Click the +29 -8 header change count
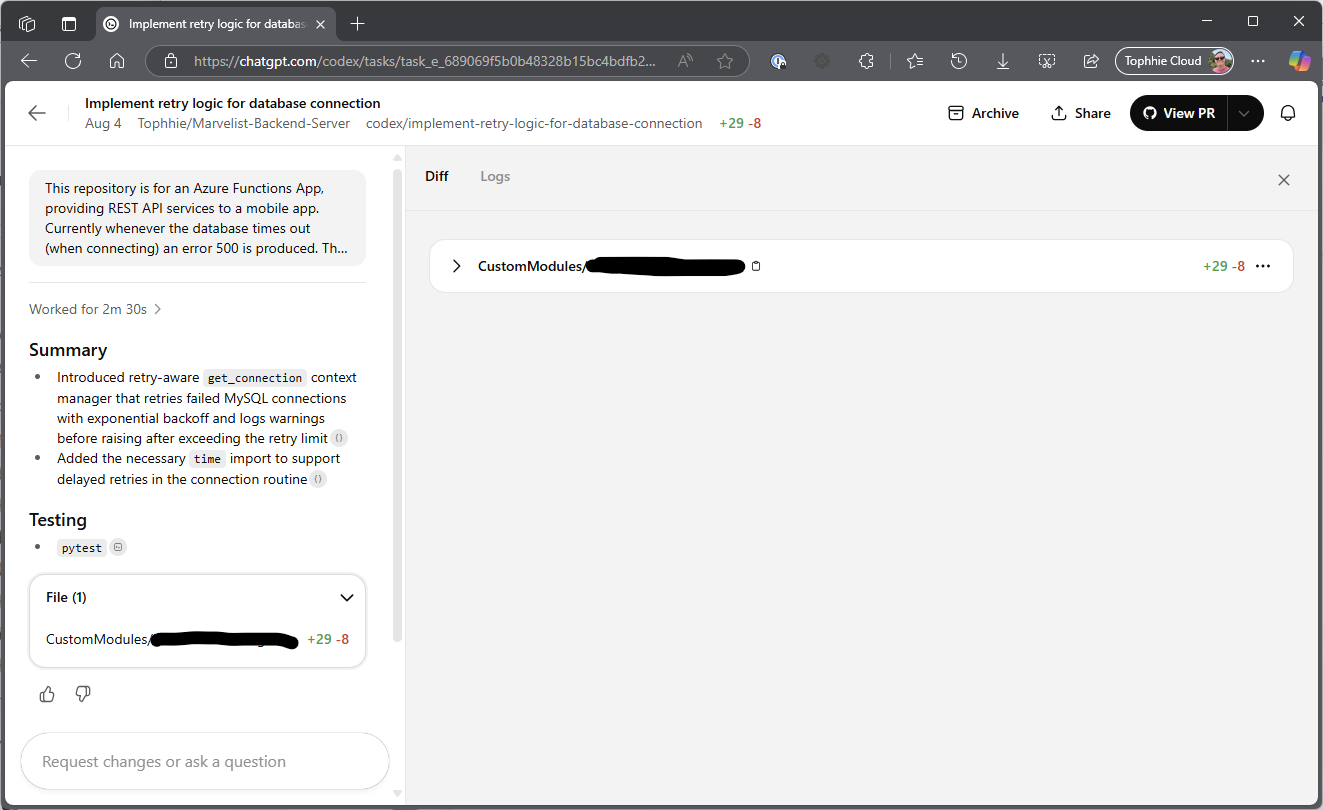Screen dimensions: 1323x810 [x=740, y=123]
